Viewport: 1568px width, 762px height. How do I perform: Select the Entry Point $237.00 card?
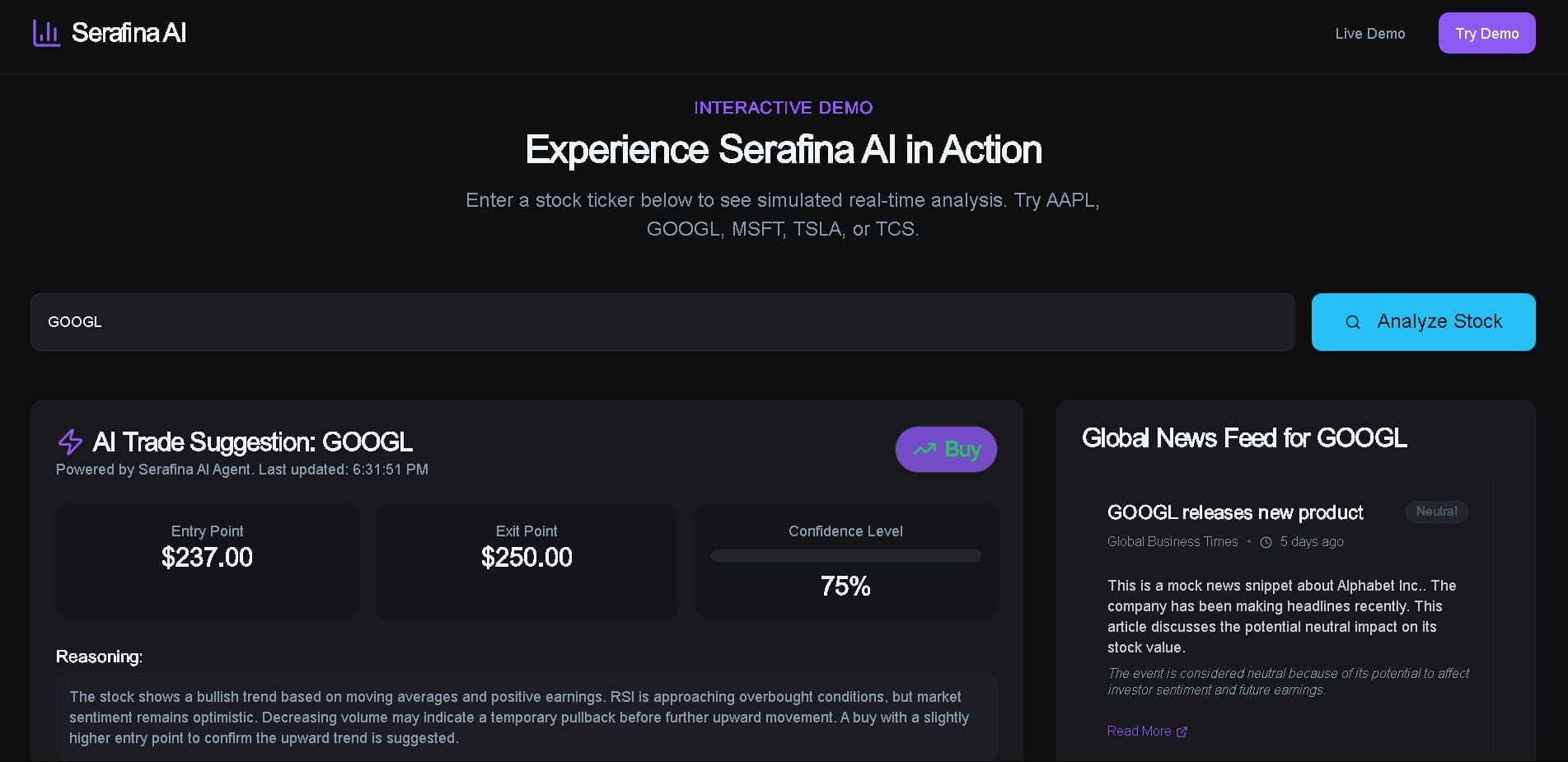pos(207,561)
